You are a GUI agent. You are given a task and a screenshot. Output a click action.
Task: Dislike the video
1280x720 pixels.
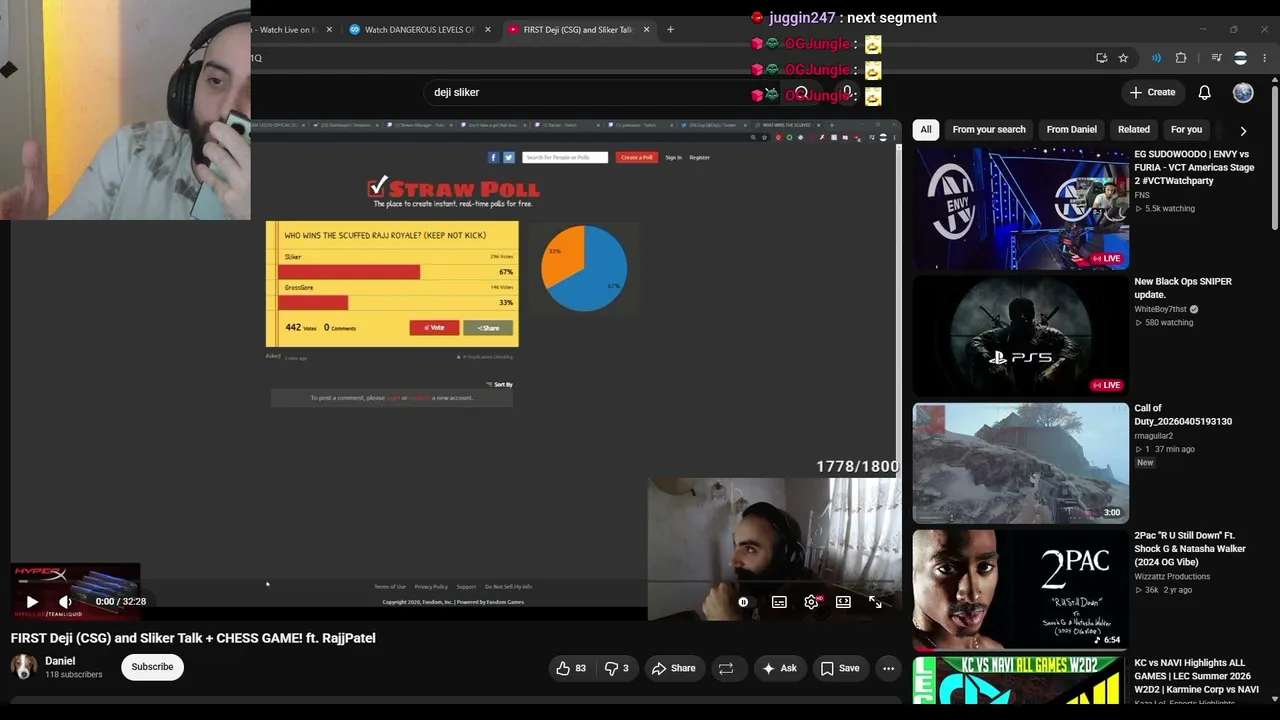point(617,668)
